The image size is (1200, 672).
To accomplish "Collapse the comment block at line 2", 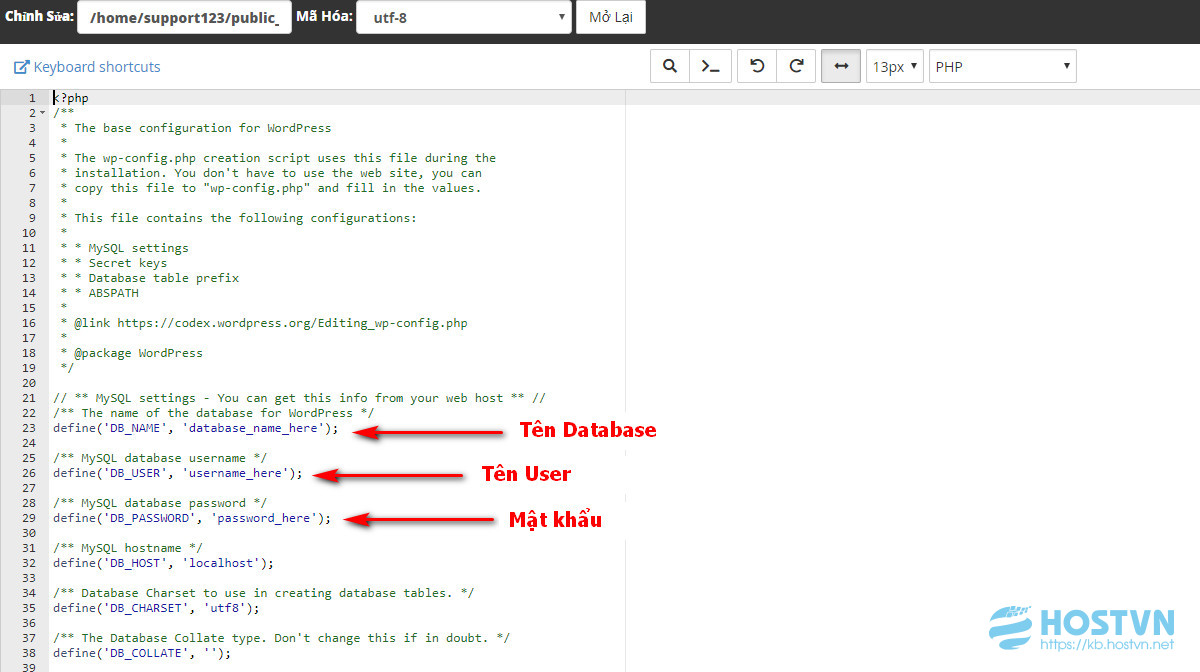I will click(42, 113).
